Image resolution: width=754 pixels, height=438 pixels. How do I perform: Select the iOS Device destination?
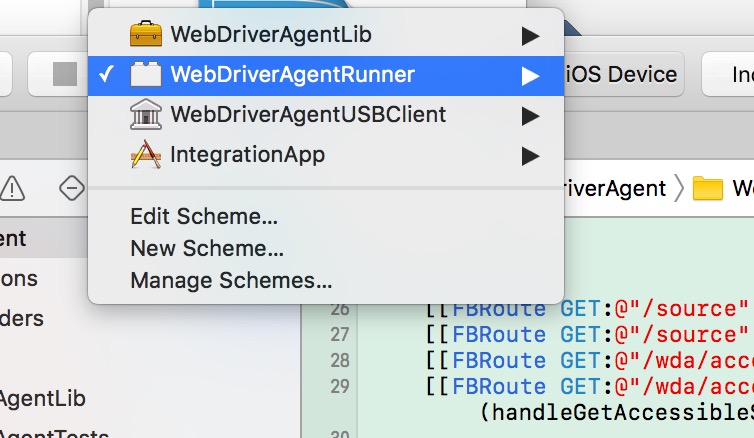[x=621, y=75]
